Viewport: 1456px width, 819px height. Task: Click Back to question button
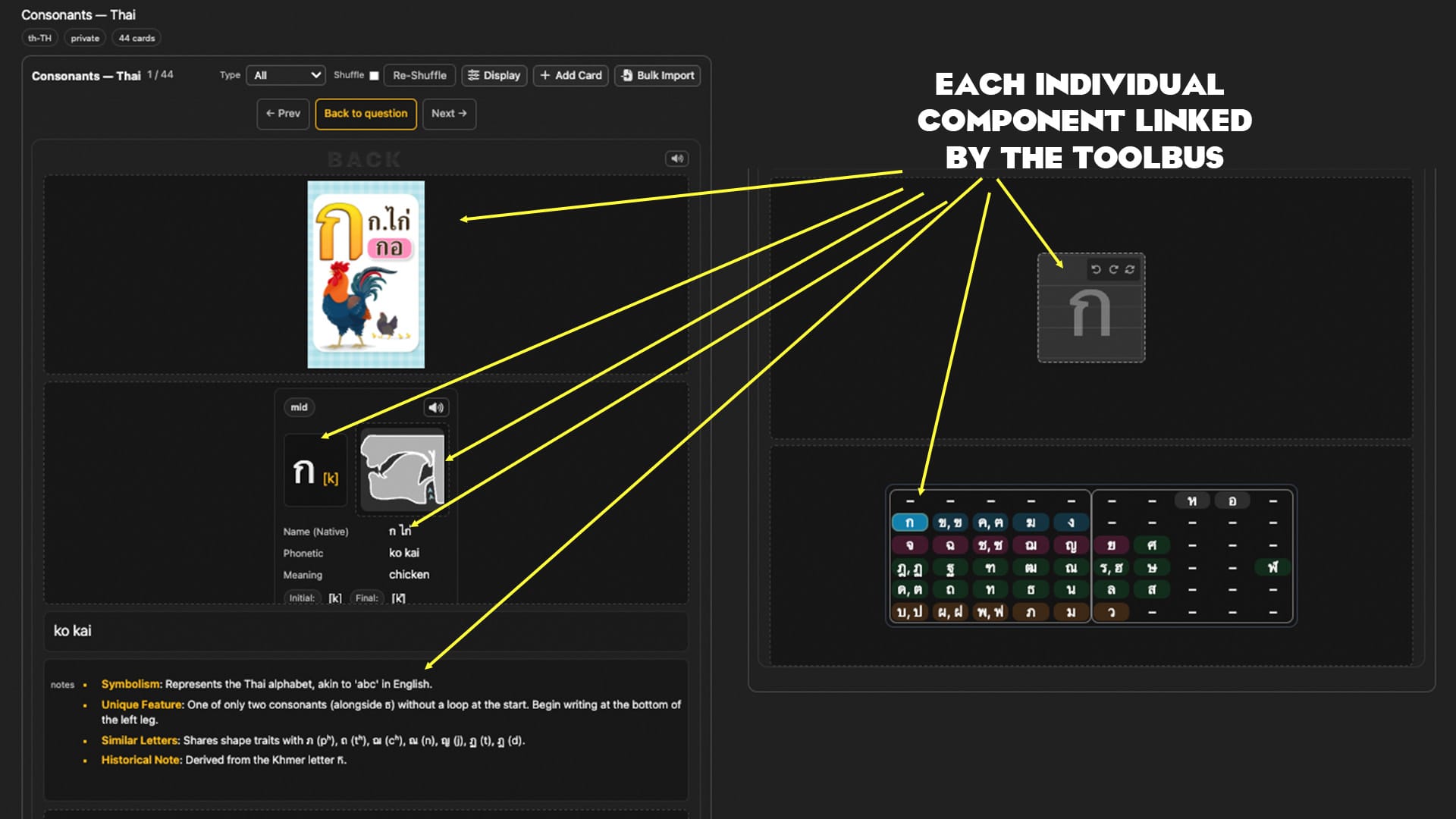[x=366, y=114]
